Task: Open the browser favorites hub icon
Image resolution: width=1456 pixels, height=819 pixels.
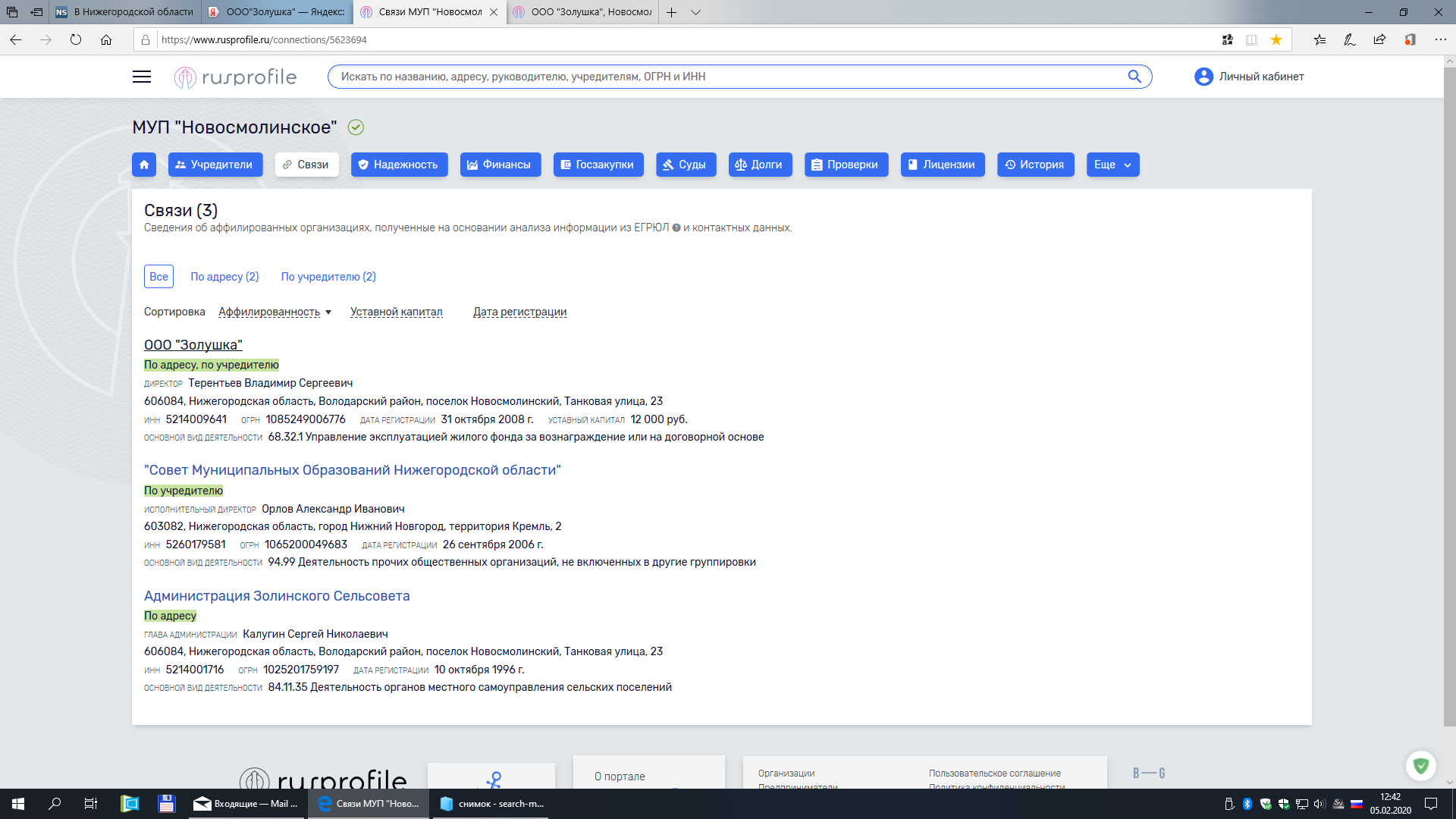Action: coord(1319,39)
